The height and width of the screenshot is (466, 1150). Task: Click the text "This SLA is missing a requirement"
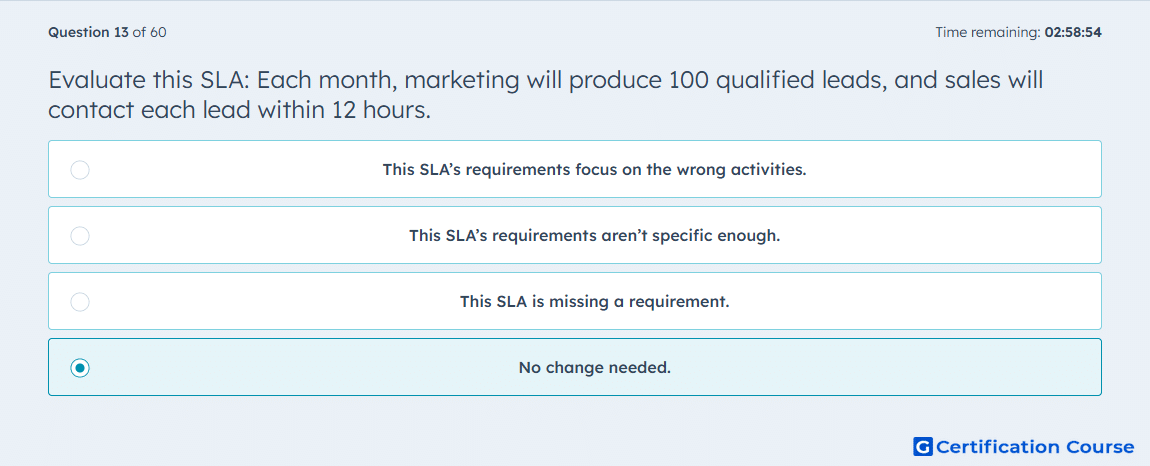point(594,302)
